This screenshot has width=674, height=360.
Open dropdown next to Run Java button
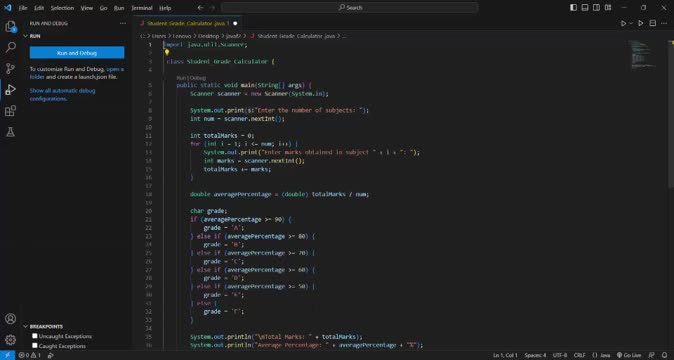pyautogui.click(x=631, y=23)
